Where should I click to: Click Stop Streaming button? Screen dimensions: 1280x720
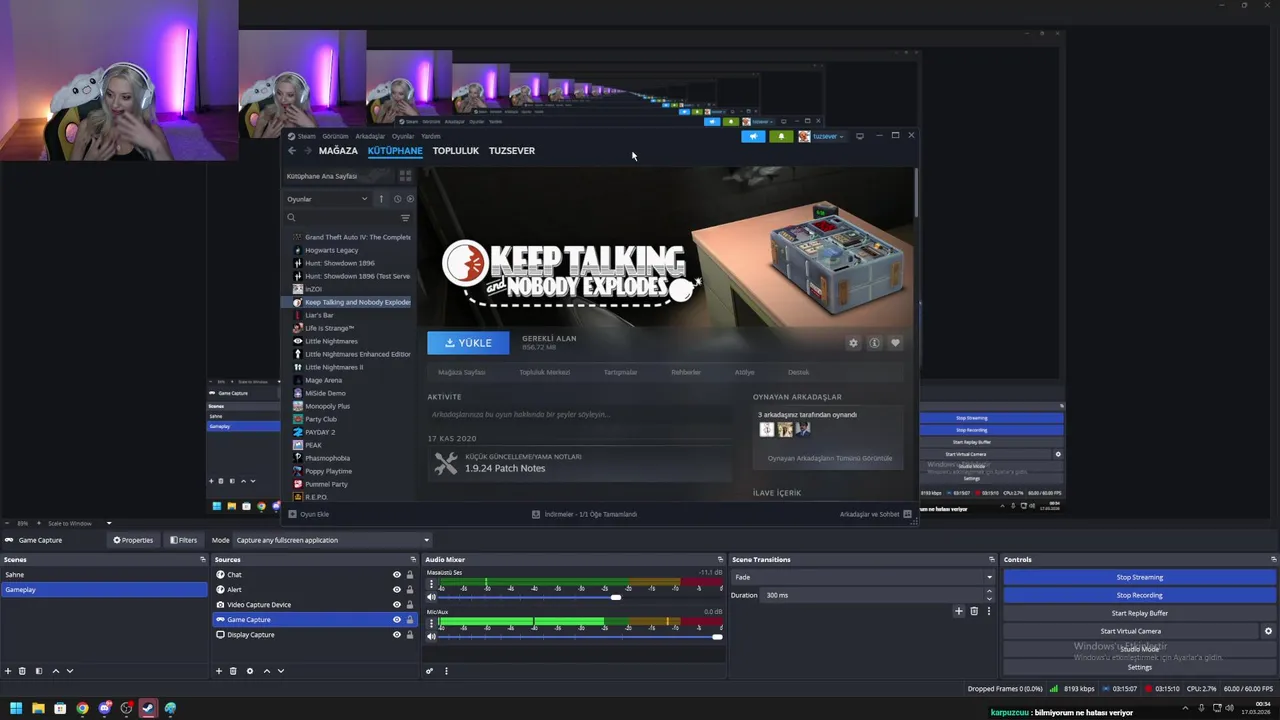pyautogui.click(x=1140, y=577)
